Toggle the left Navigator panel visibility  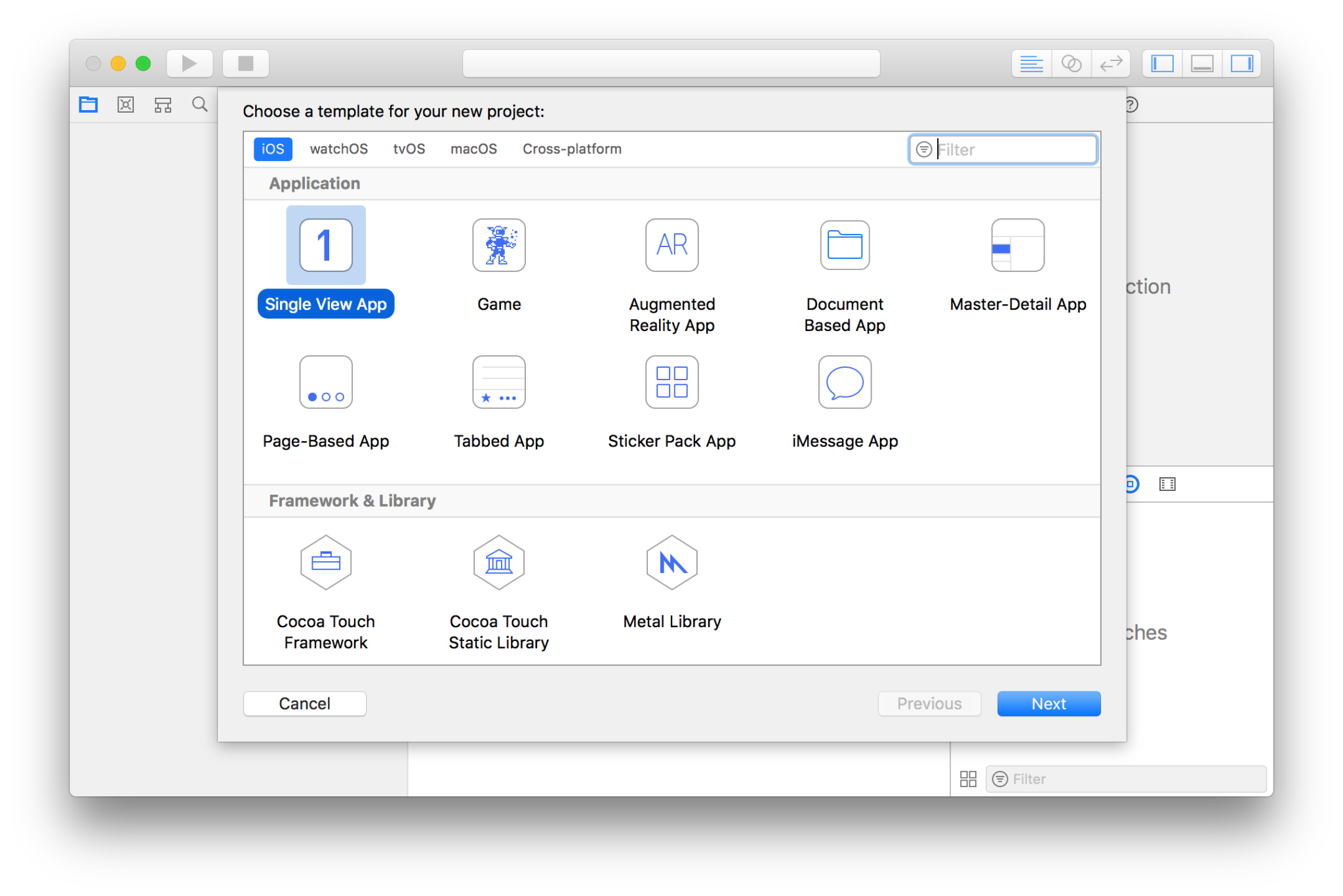[1161, 63]
